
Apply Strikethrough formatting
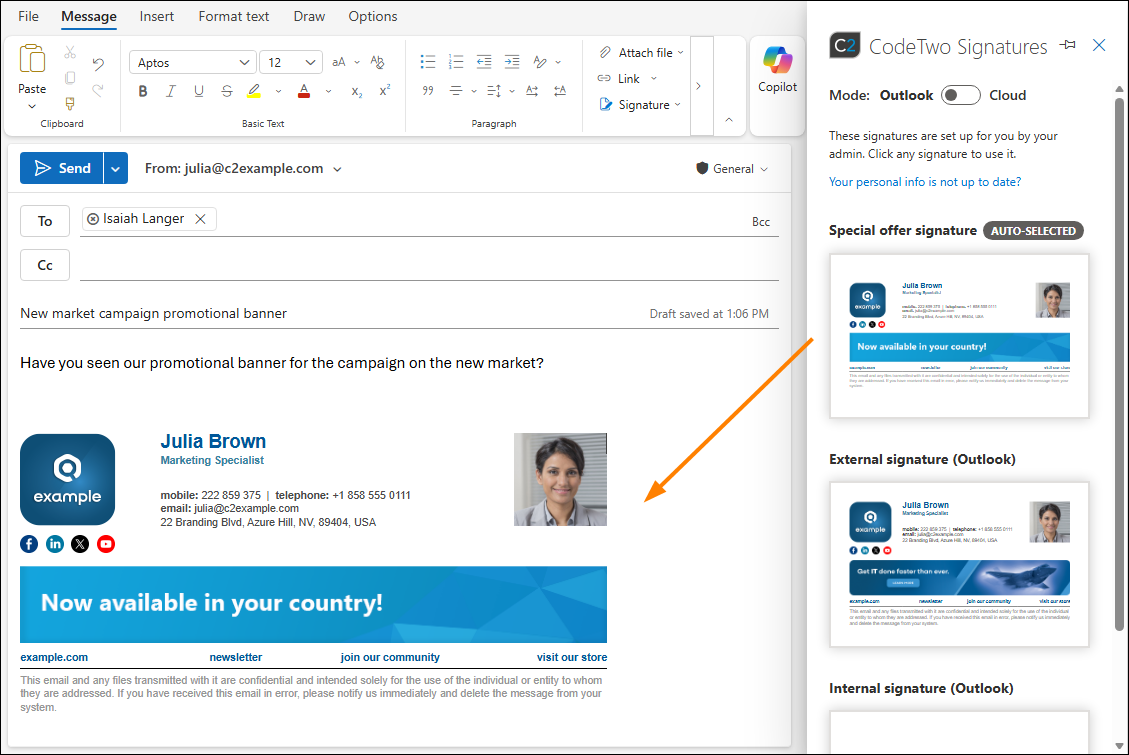[x=227, y=91]
